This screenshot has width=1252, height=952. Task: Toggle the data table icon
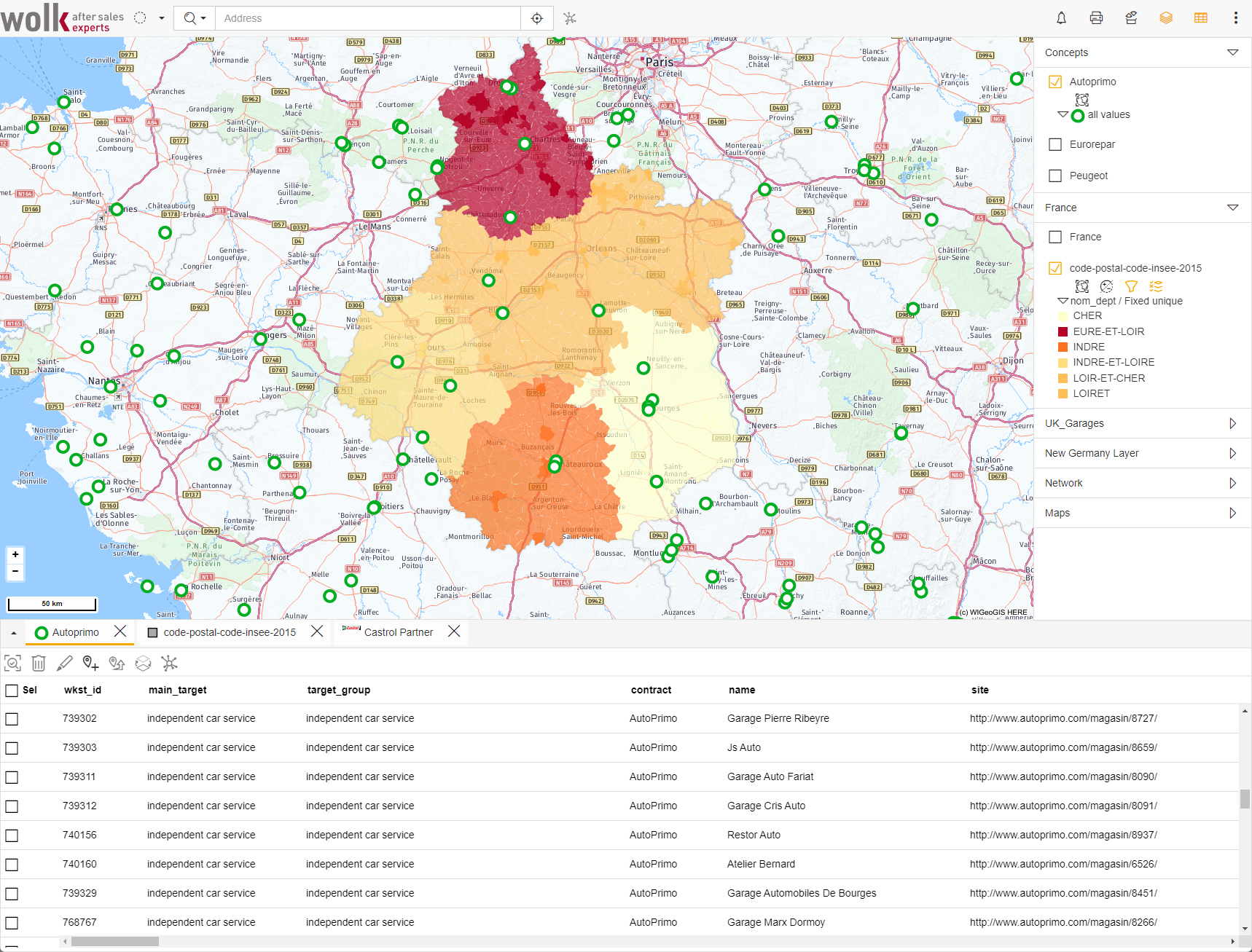click(x=1201, y=18)
